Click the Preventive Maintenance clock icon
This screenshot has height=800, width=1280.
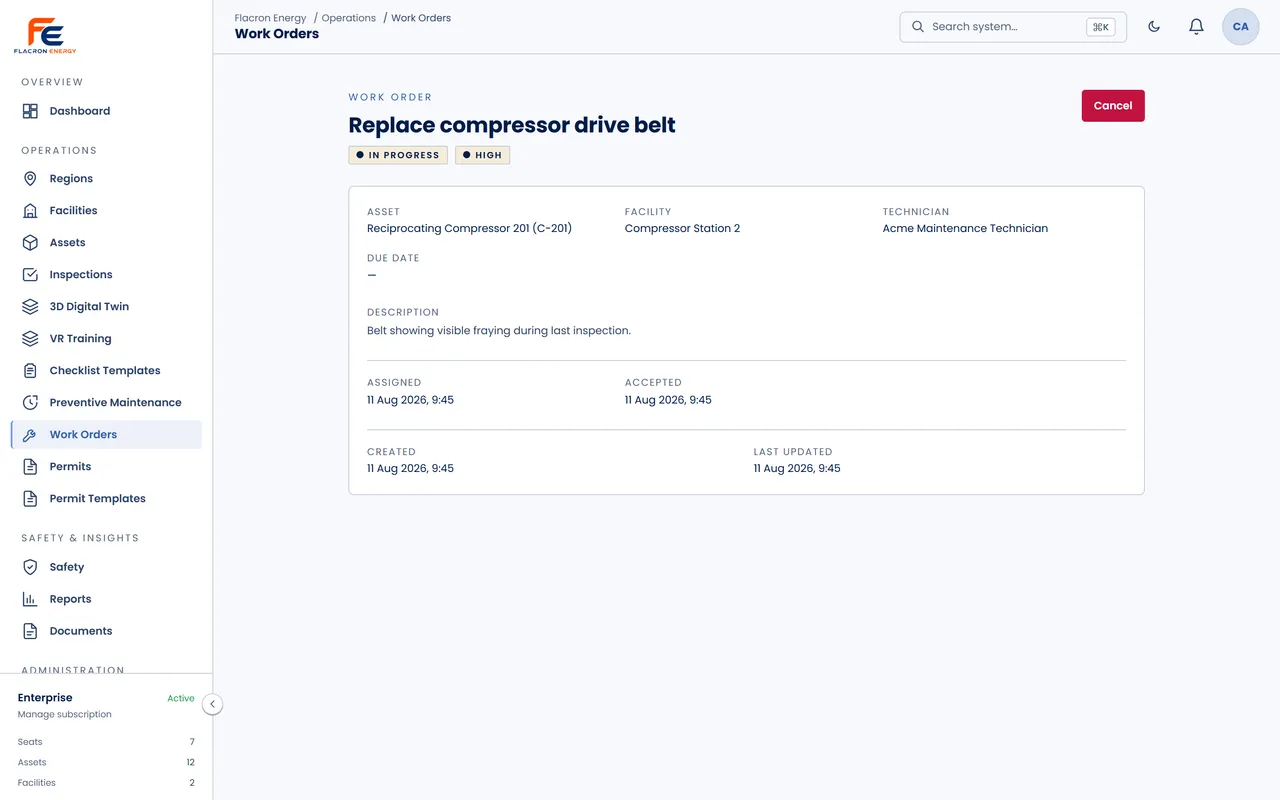(x=30, y=403)
